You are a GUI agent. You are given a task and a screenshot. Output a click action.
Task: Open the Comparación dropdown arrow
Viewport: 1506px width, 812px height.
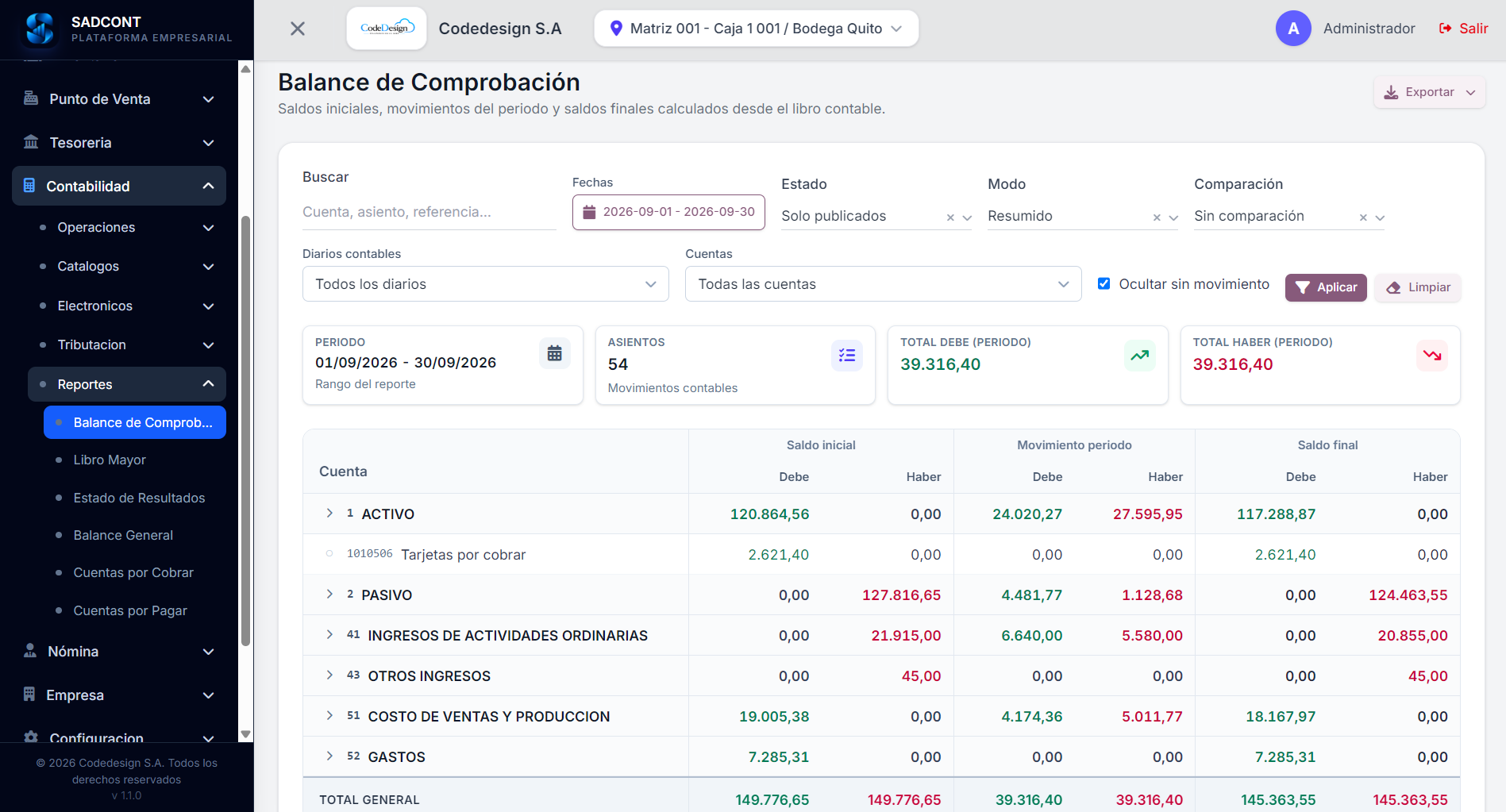point(1380,217)
